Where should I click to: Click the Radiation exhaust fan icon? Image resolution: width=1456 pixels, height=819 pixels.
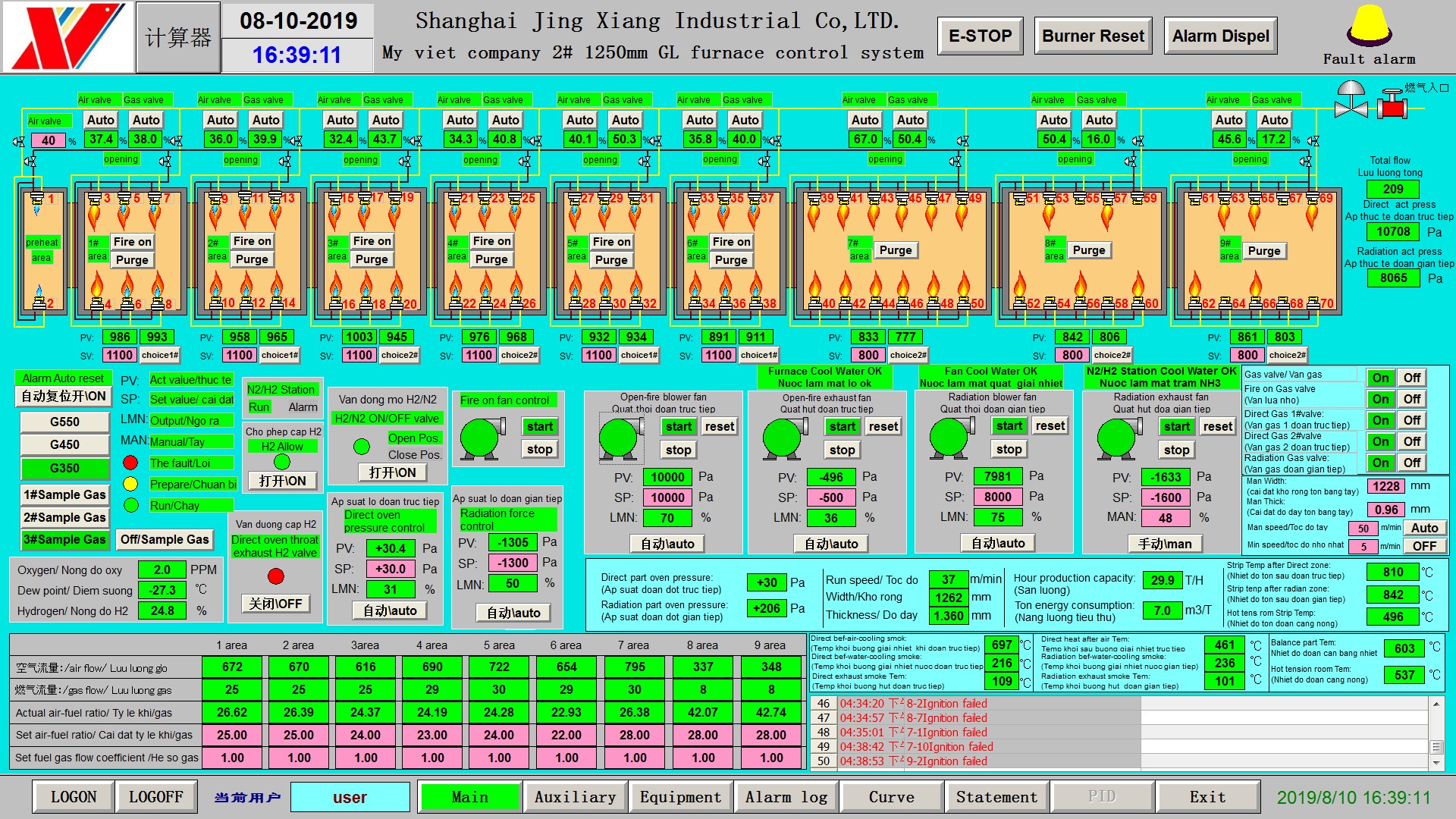point(1118,438)
